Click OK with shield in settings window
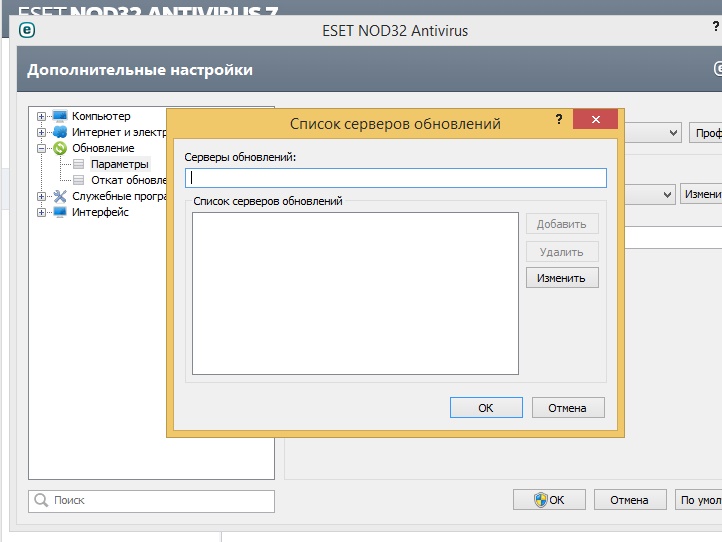This screenshot has width=722, height=542. [549, 500]
